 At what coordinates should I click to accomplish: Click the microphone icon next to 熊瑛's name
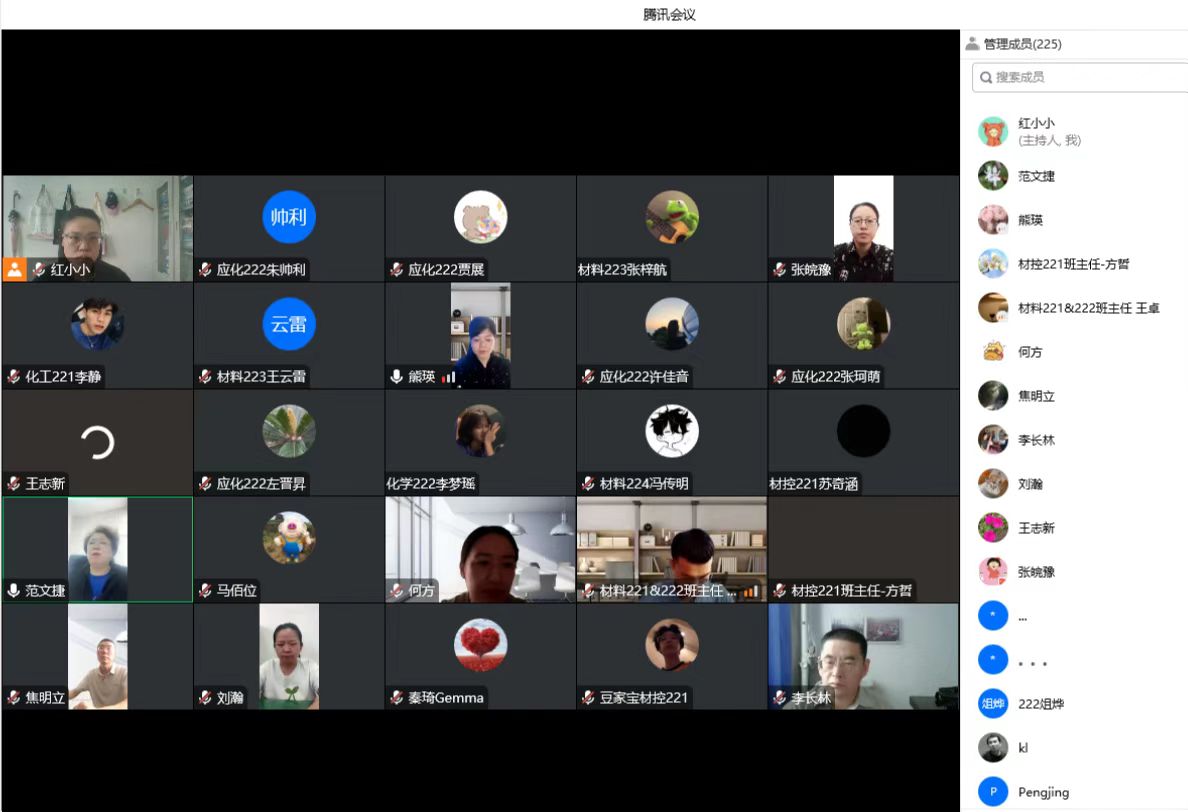point(397,377)
